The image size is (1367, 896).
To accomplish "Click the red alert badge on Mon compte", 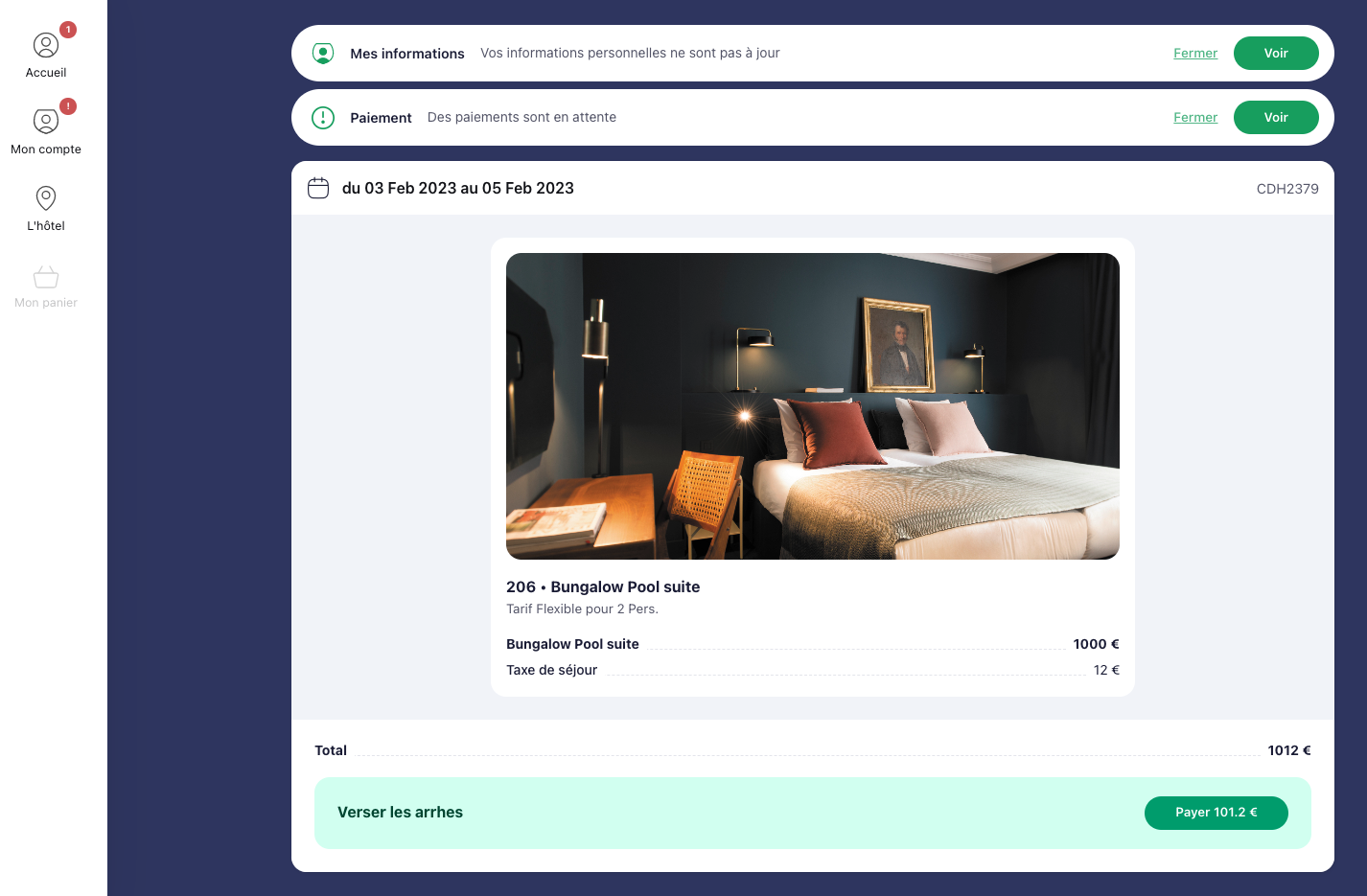I will [x=68, y=106].
